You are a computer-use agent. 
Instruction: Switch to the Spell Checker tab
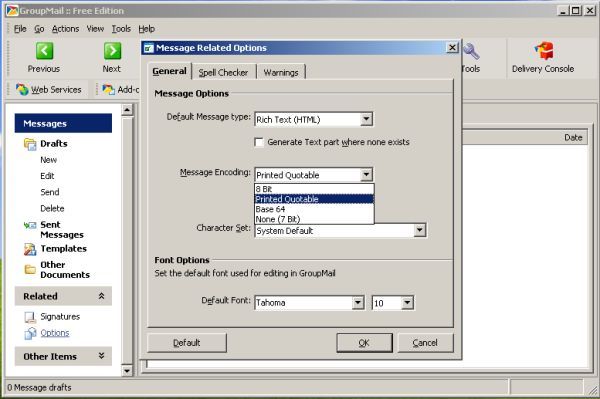(x=223, y=72)
